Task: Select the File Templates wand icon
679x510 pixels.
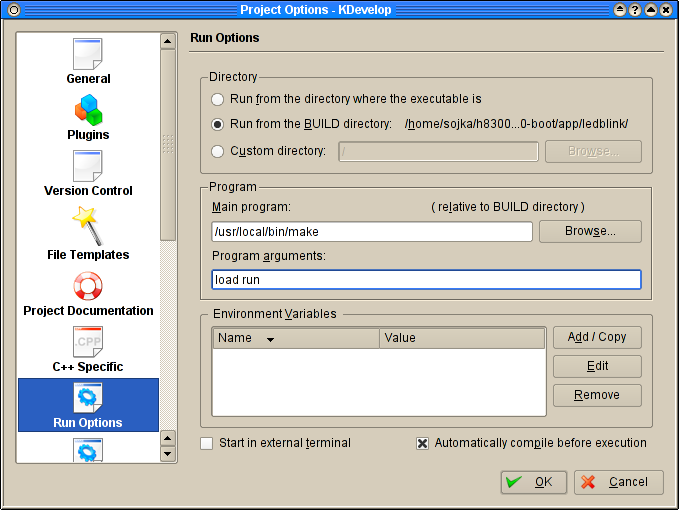Action: 88,226
